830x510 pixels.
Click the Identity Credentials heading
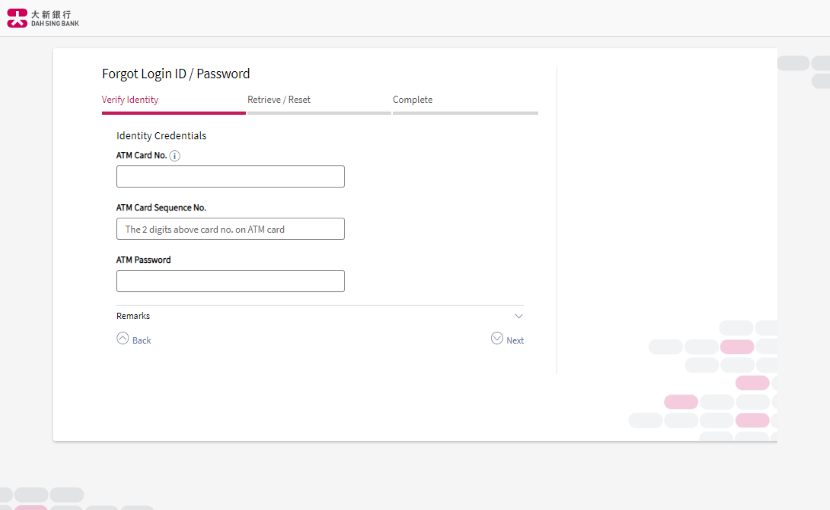(161, 136)
